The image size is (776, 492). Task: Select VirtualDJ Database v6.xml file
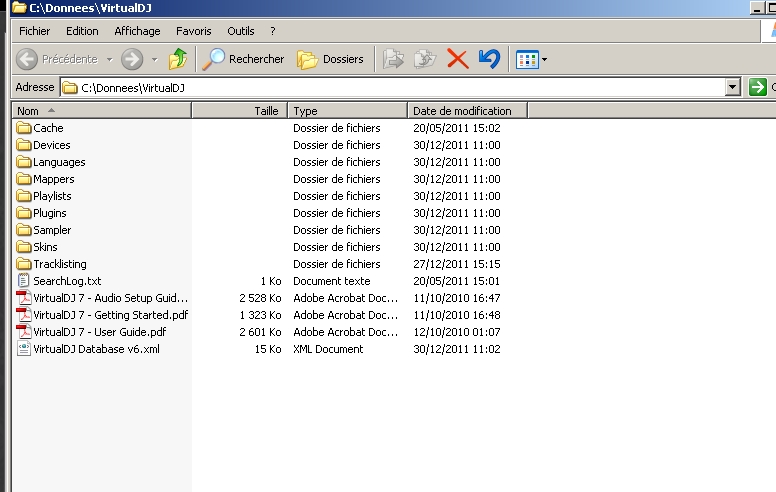click(96, 349)
